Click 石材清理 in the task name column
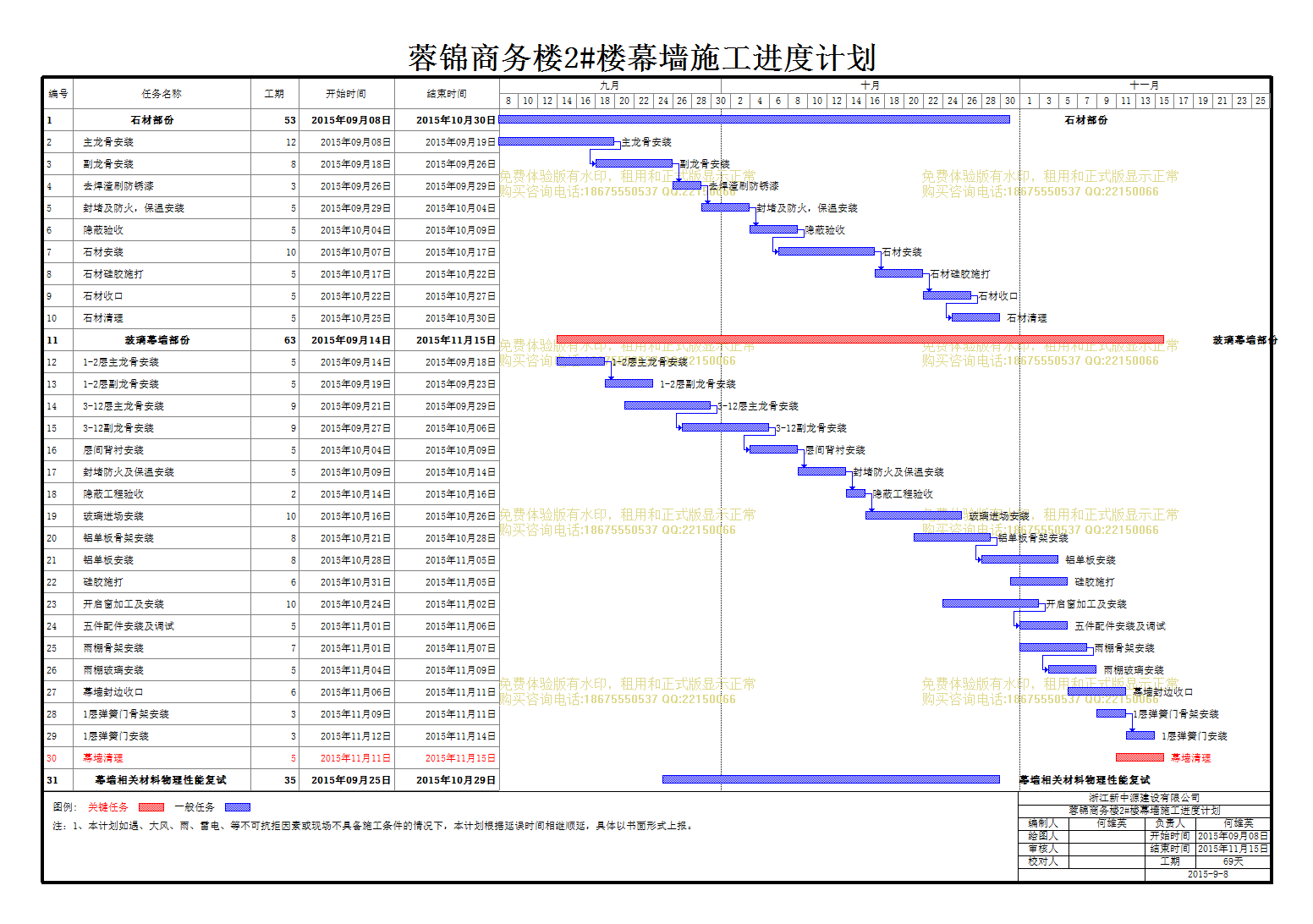 103,318
